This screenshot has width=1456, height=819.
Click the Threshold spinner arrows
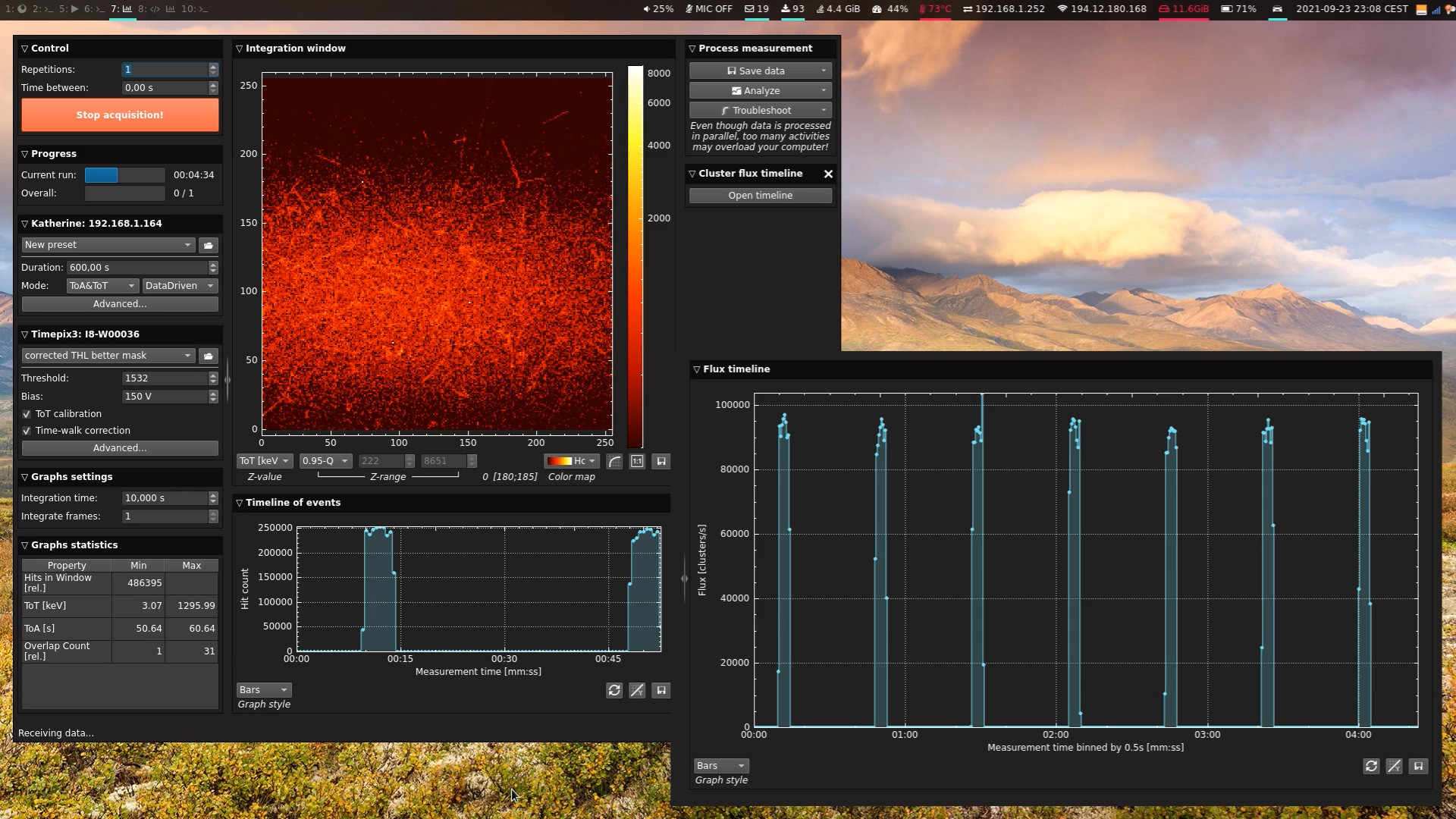coord(213,378)
